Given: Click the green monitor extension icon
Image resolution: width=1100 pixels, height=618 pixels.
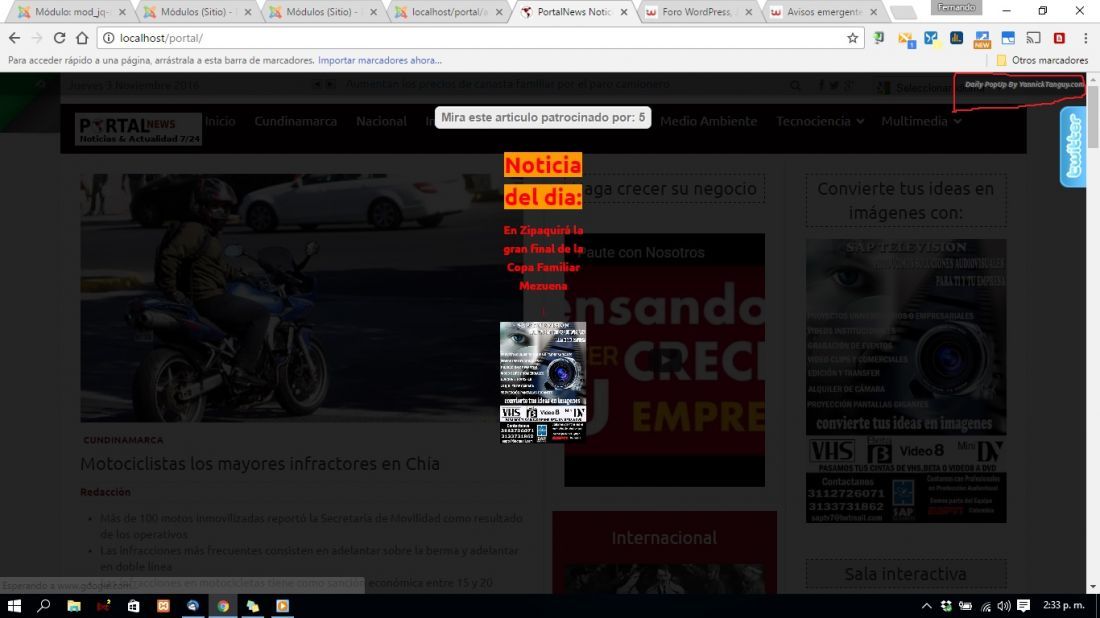Looking at the screenshot, I should click(879, 38).
